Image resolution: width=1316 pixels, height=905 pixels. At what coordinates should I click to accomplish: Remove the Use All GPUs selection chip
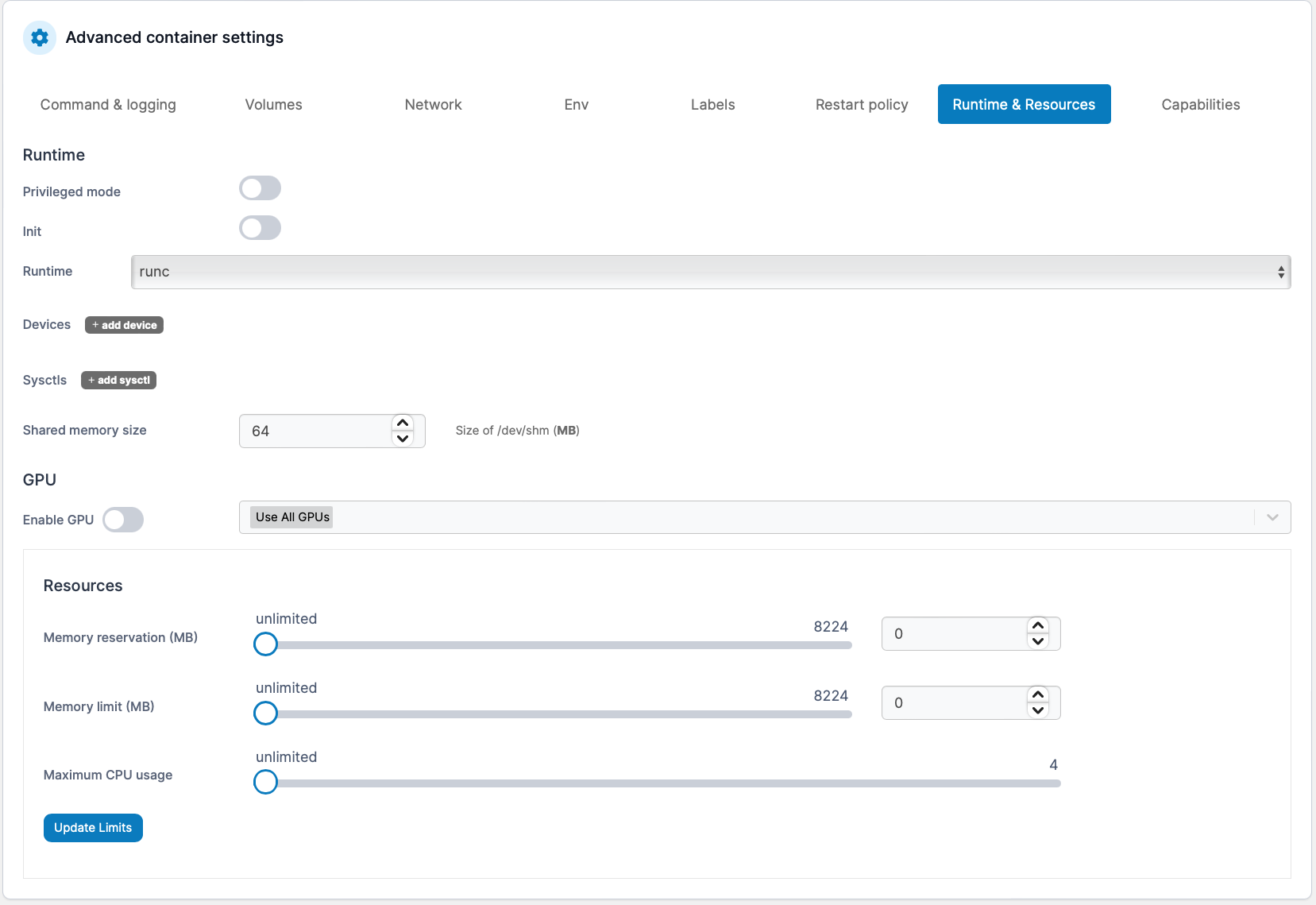(291, 516)
